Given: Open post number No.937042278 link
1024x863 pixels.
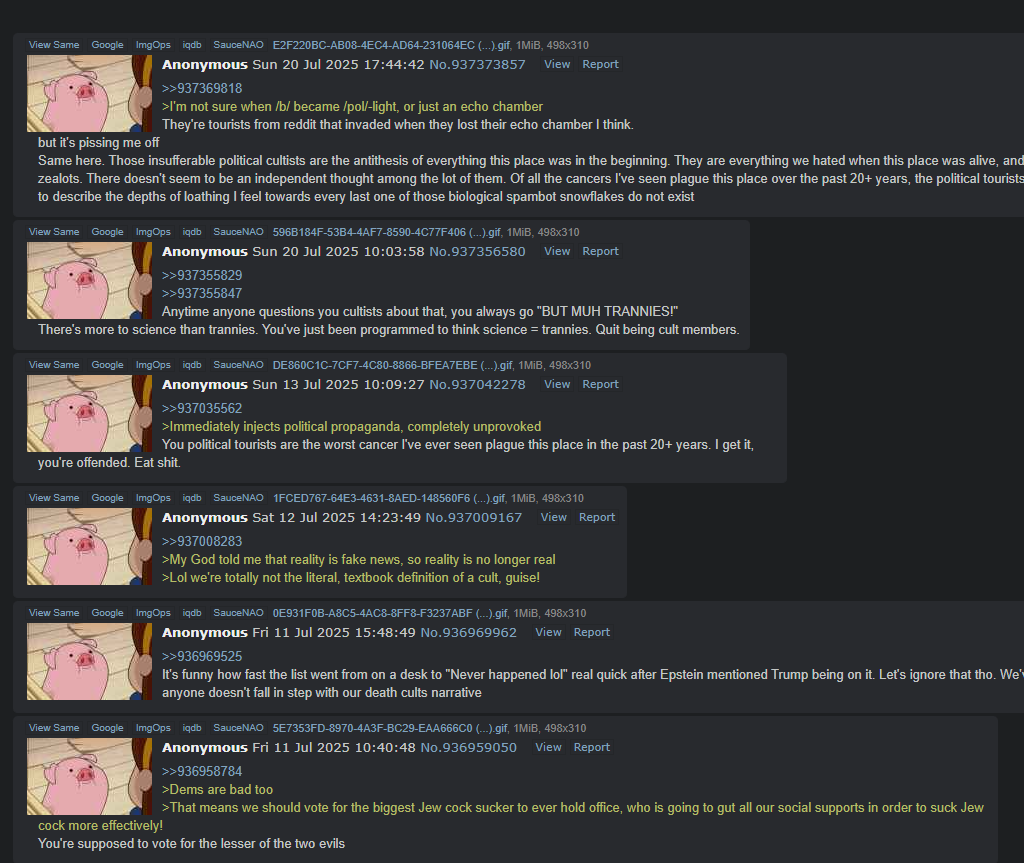Looking at the screenshot, I should coord(477,384).
